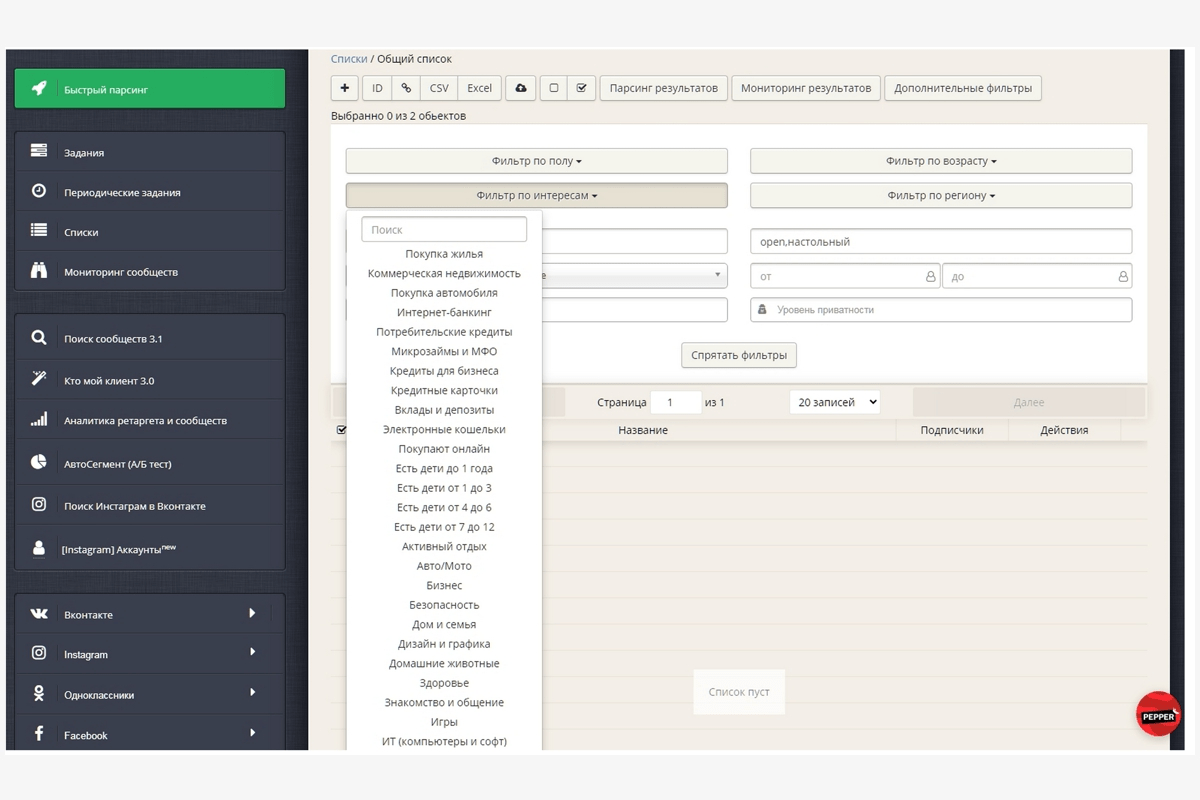Select Покупка жилья from interests list
Image resolution: width=1200 pixels, height=800 pixels.
coord(444,254)
